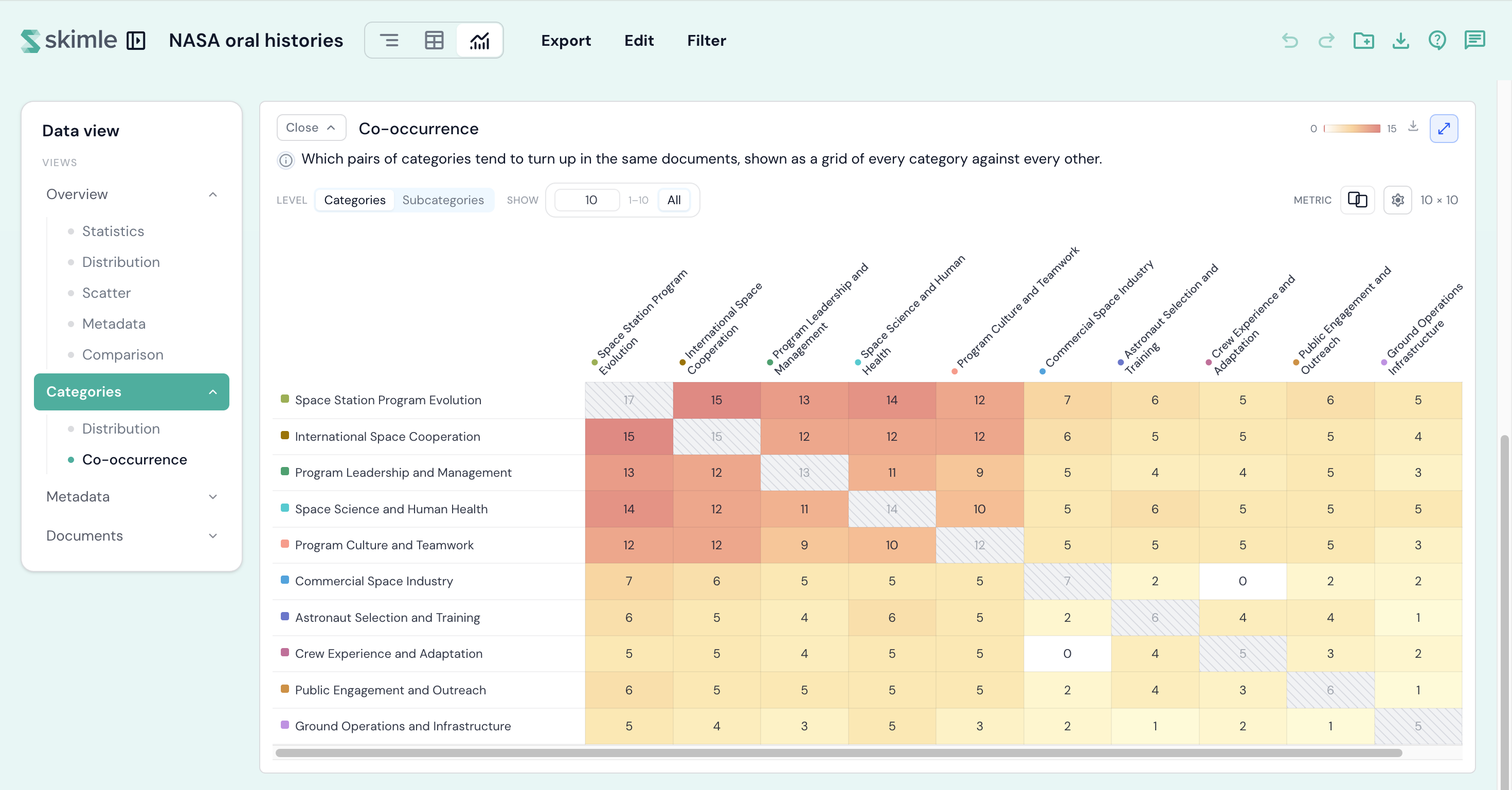Click the show count input field
Viewport: 1512px width, 790px height.
coord(587,200)
